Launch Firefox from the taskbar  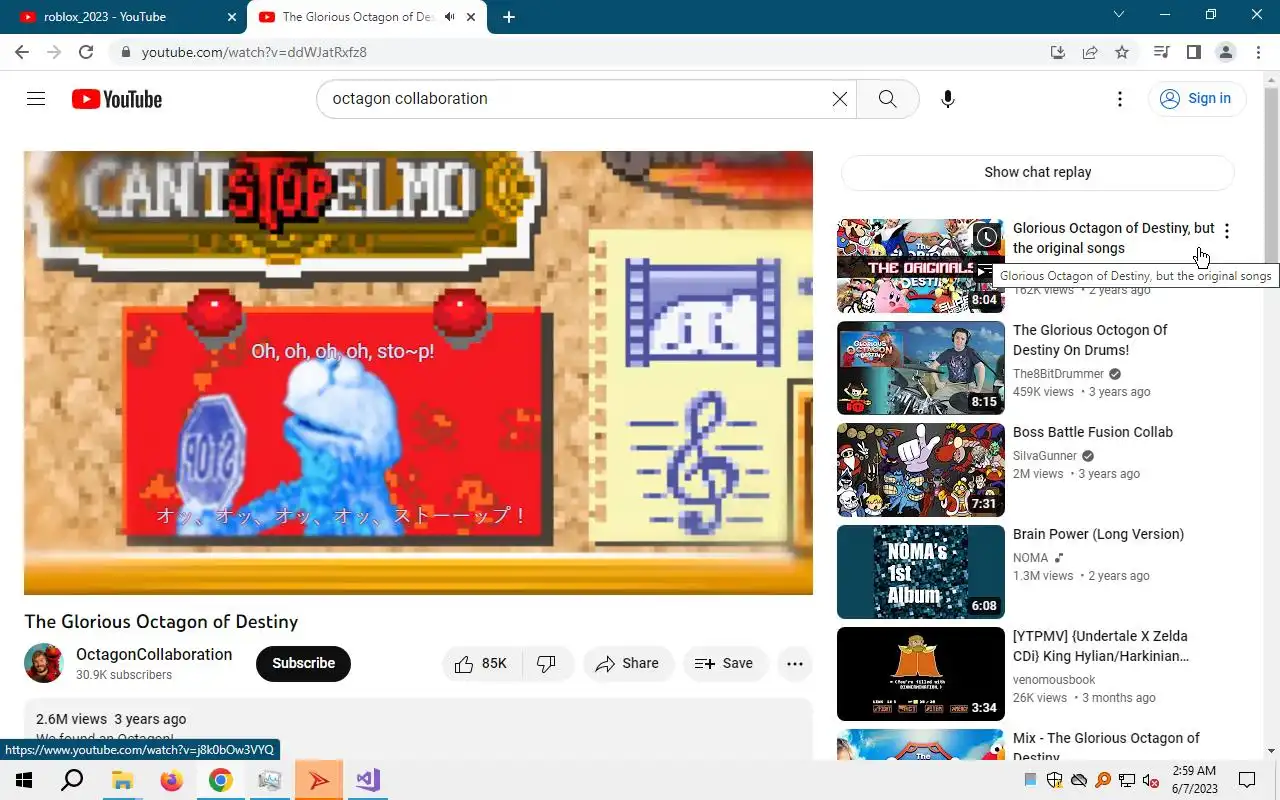pos(171,780)
